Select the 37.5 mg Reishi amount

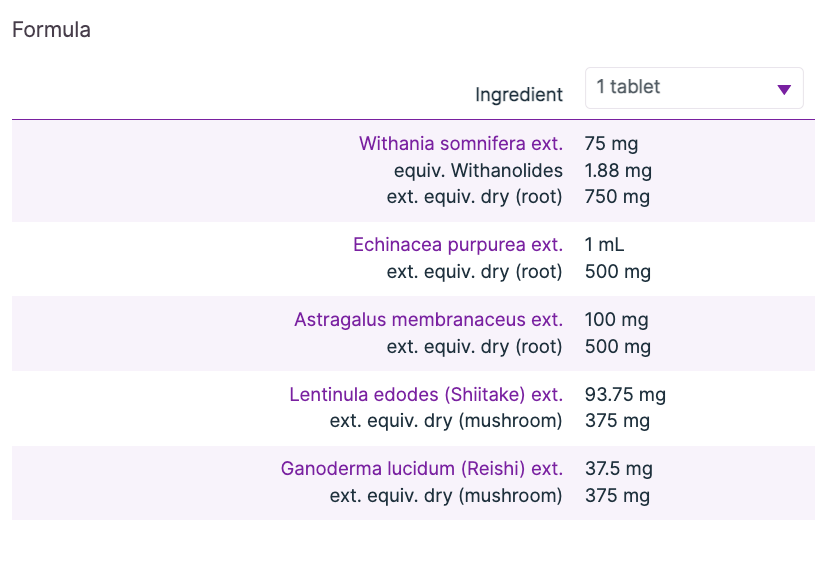click(x=618, y=469)
